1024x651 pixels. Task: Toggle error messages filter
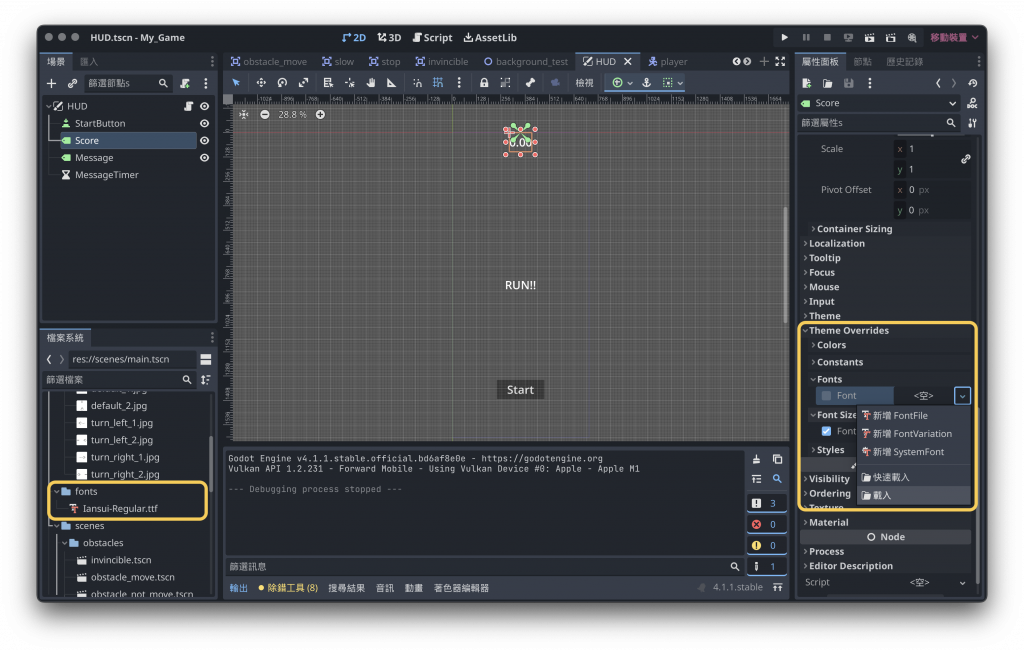pos(766,524)
